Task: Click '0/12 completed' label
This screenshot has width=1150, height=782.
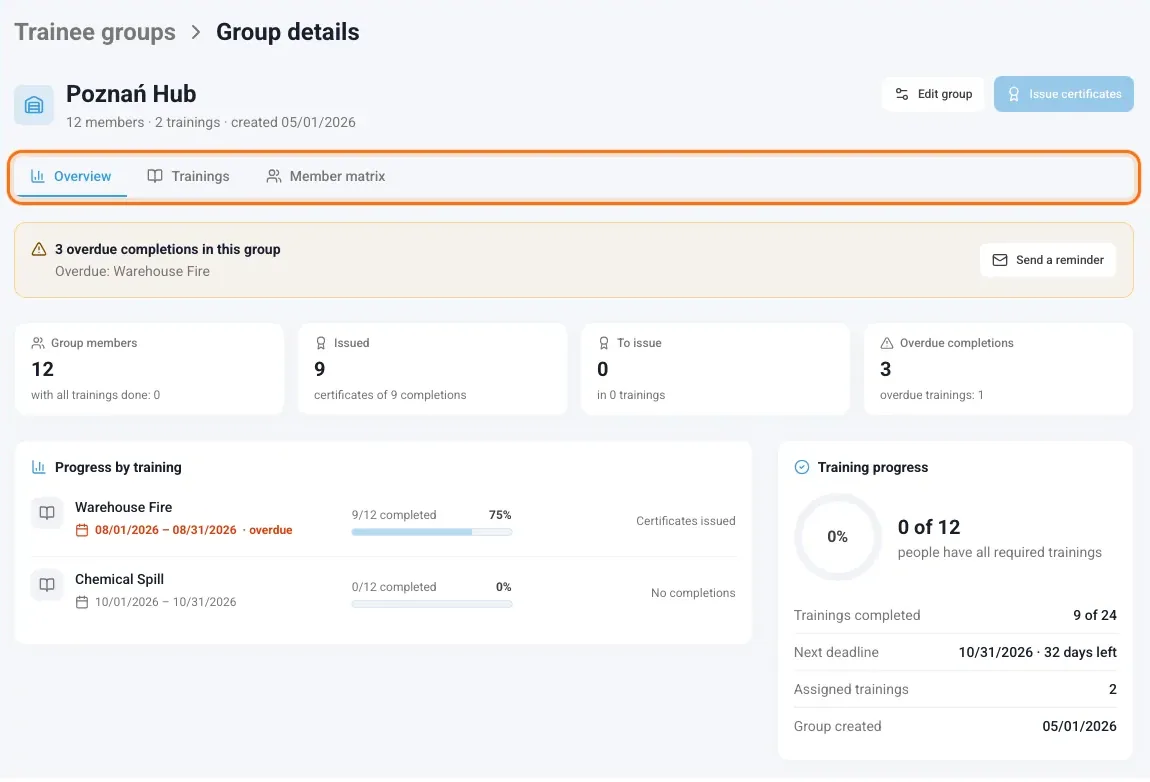Action: [394, 587]
